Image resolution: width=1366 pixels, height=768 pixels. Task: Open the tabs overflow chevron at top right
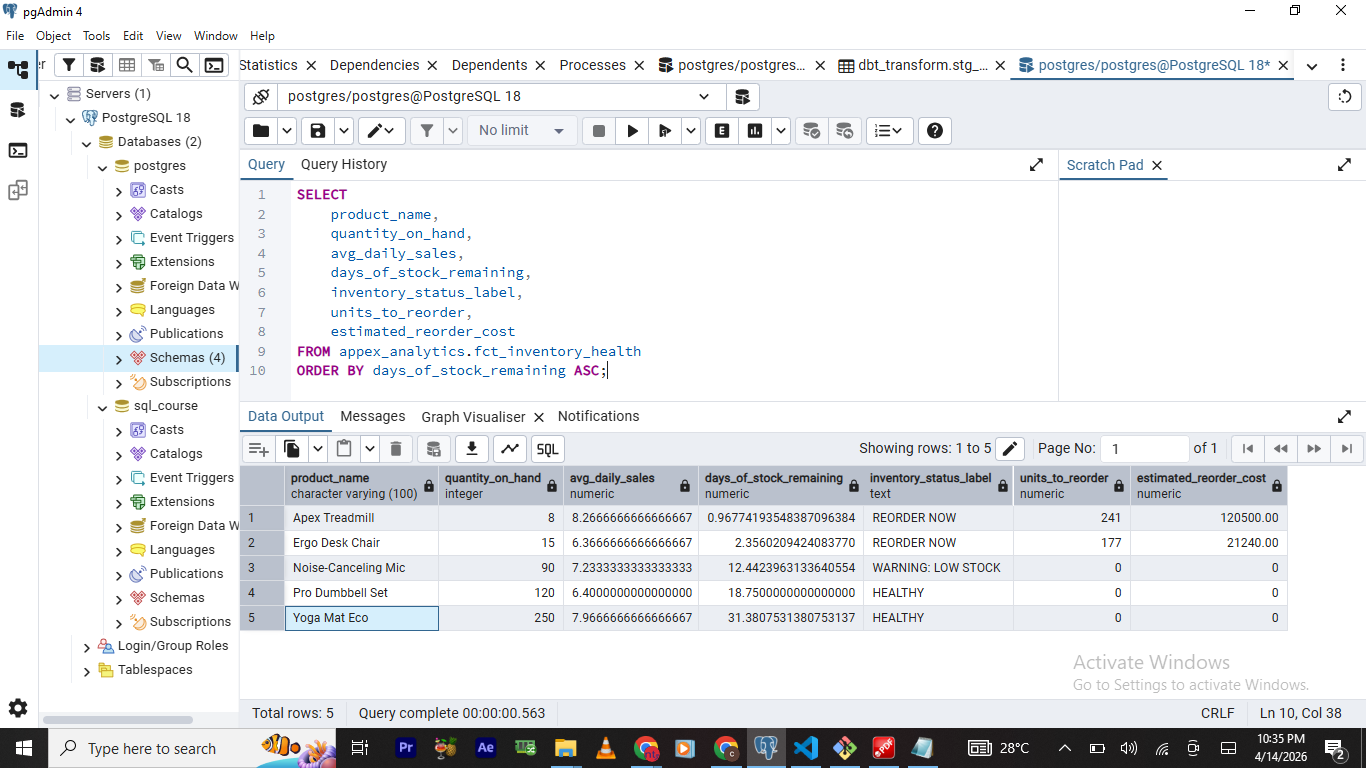pyautogui.click(x=1312, y=66)
